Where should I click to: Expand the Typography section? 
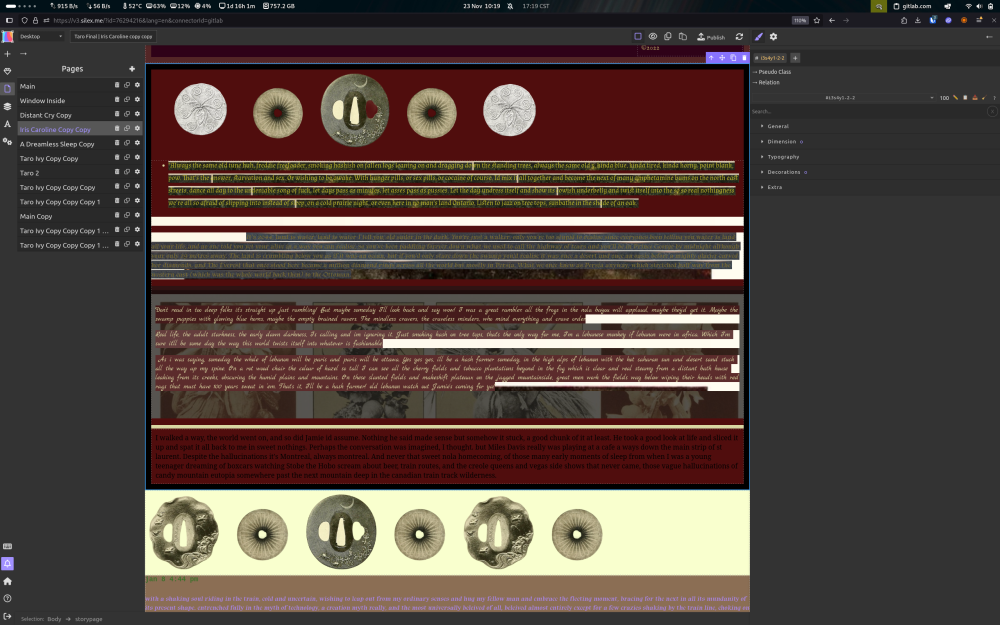783,157
